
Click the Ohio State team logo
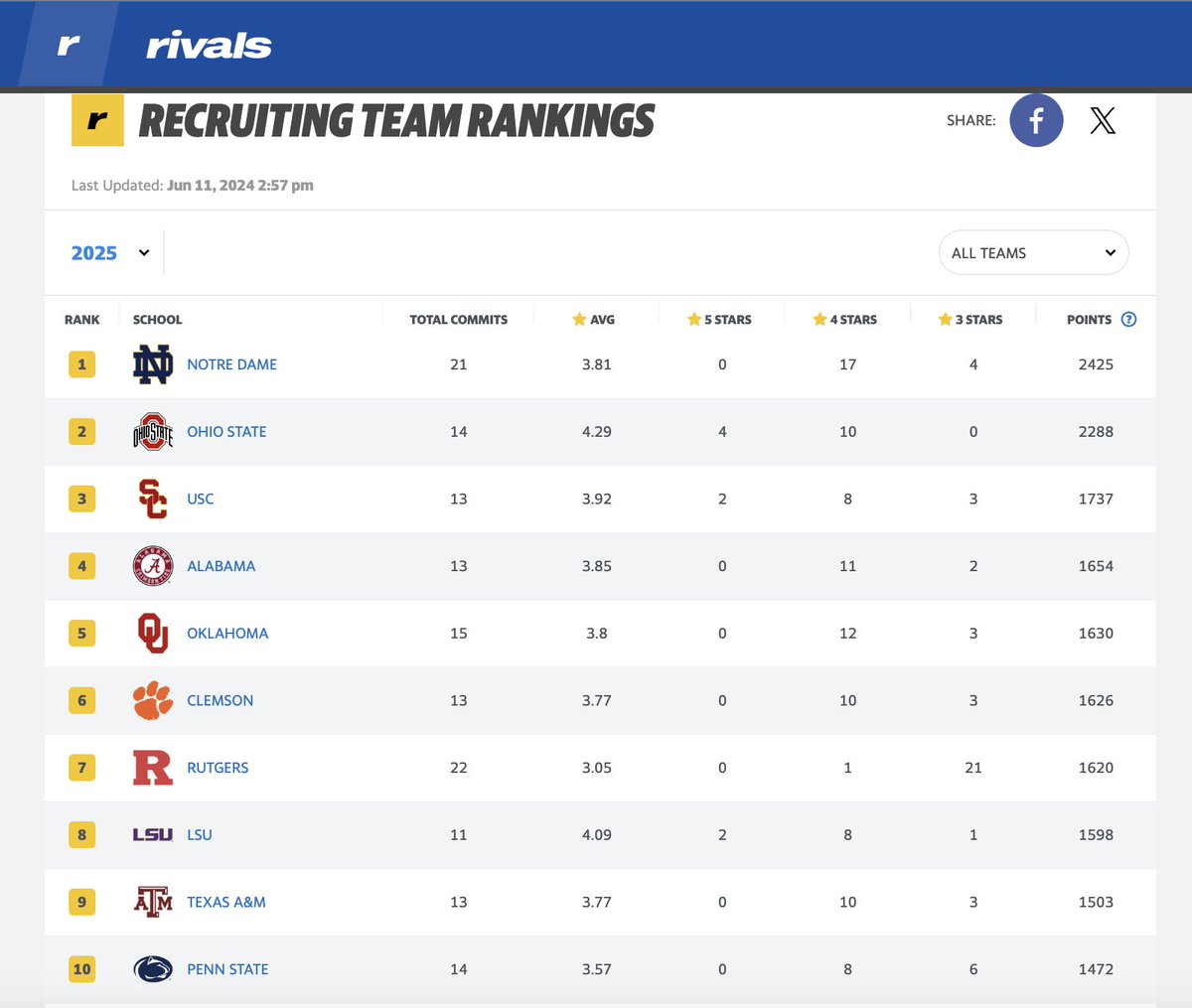pos(153,432)
